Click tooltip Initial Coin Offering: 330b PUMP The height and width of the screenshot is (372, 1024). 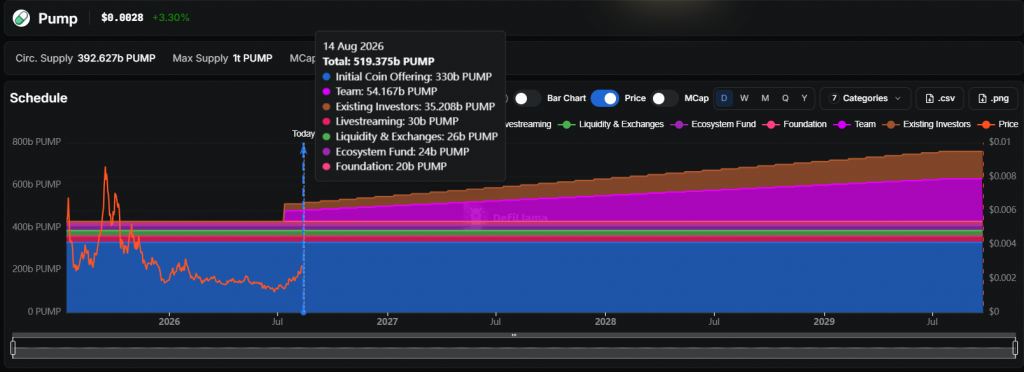[x=407, y=76]
